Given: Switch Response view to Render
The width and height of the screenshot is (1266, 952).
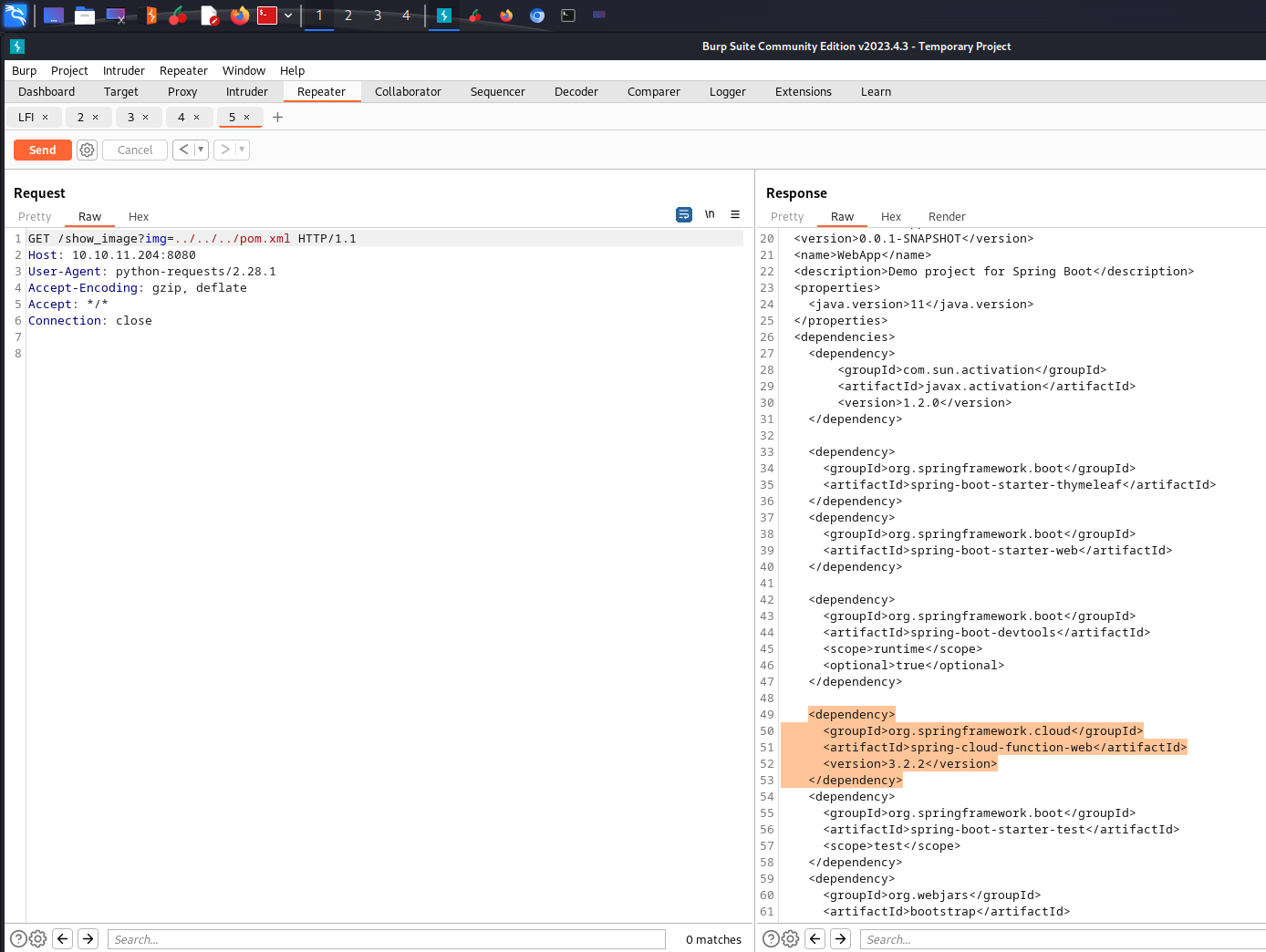Looking at the screenshot, I should [947, 217].
